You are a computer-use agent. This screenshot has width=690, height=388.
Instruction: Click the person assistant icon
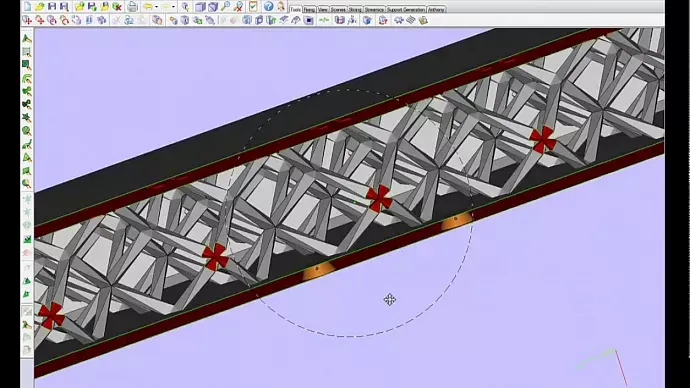pyautogui.click(x=281, y=6)
